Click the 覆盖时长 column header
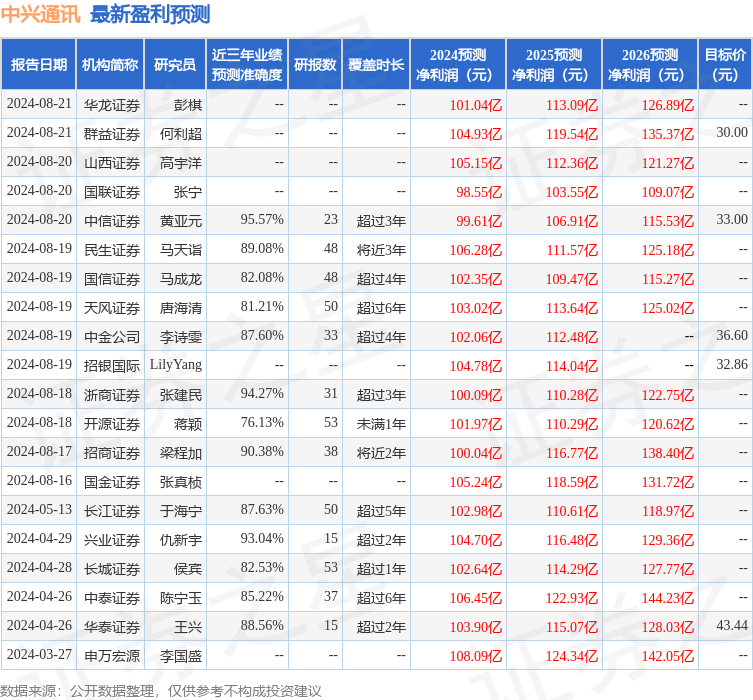This screenshot has height=700, width=753. [376, 64]
